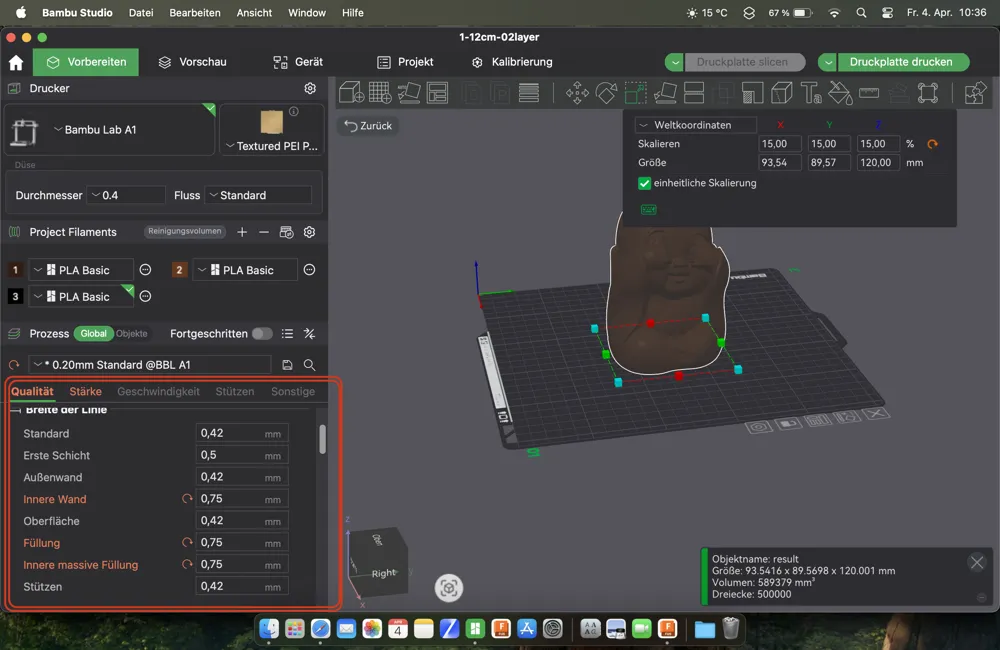This screenshot has height=650, width=1000.
Task: Switch process scope to Objekte
Action: coord(131,334)
